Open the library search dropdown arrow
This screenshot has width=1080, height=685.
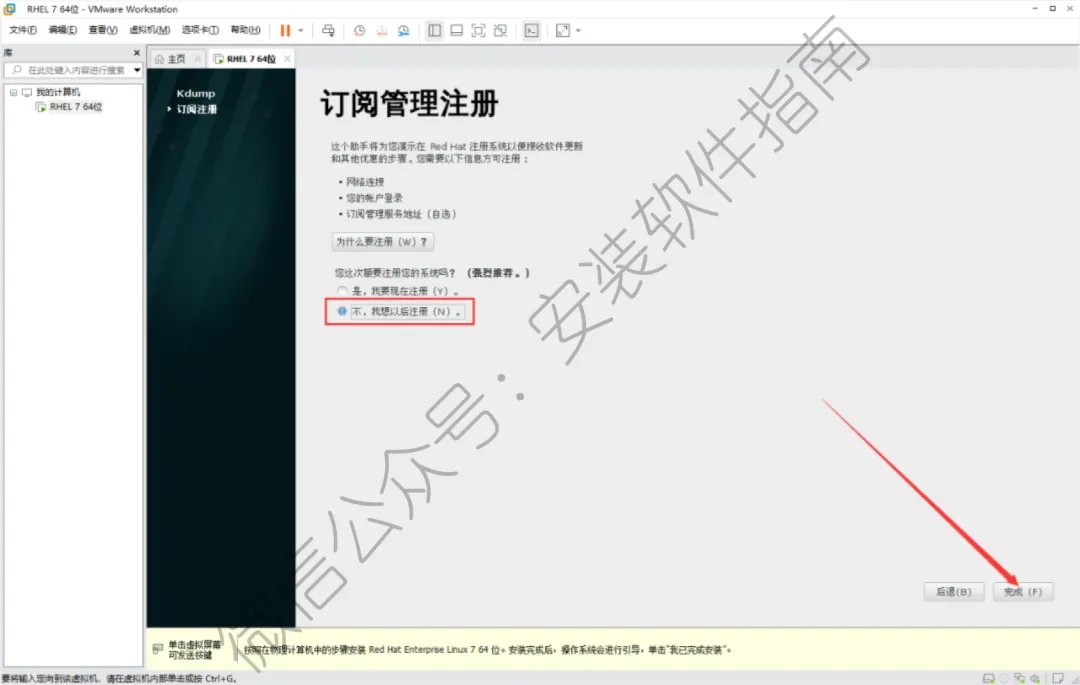137,70
